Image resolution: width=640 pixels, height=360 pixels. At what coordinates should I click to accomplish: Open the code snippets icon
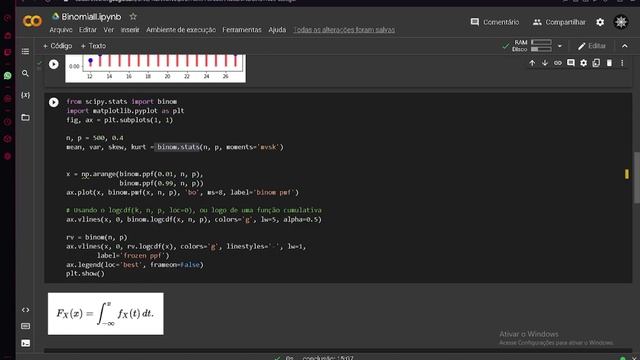(x=25, y=310)
